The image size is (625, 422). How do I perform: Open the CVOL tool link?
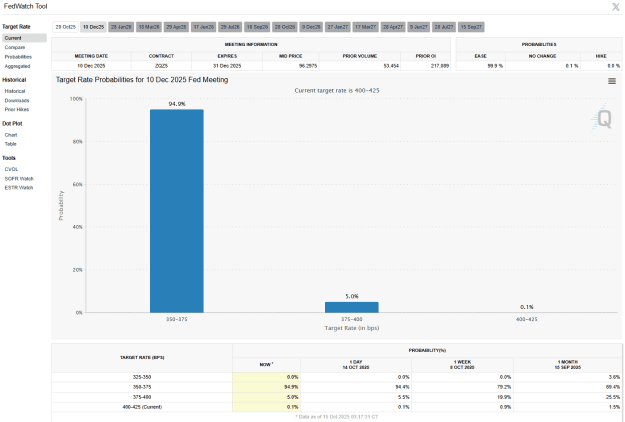[11, 169]
